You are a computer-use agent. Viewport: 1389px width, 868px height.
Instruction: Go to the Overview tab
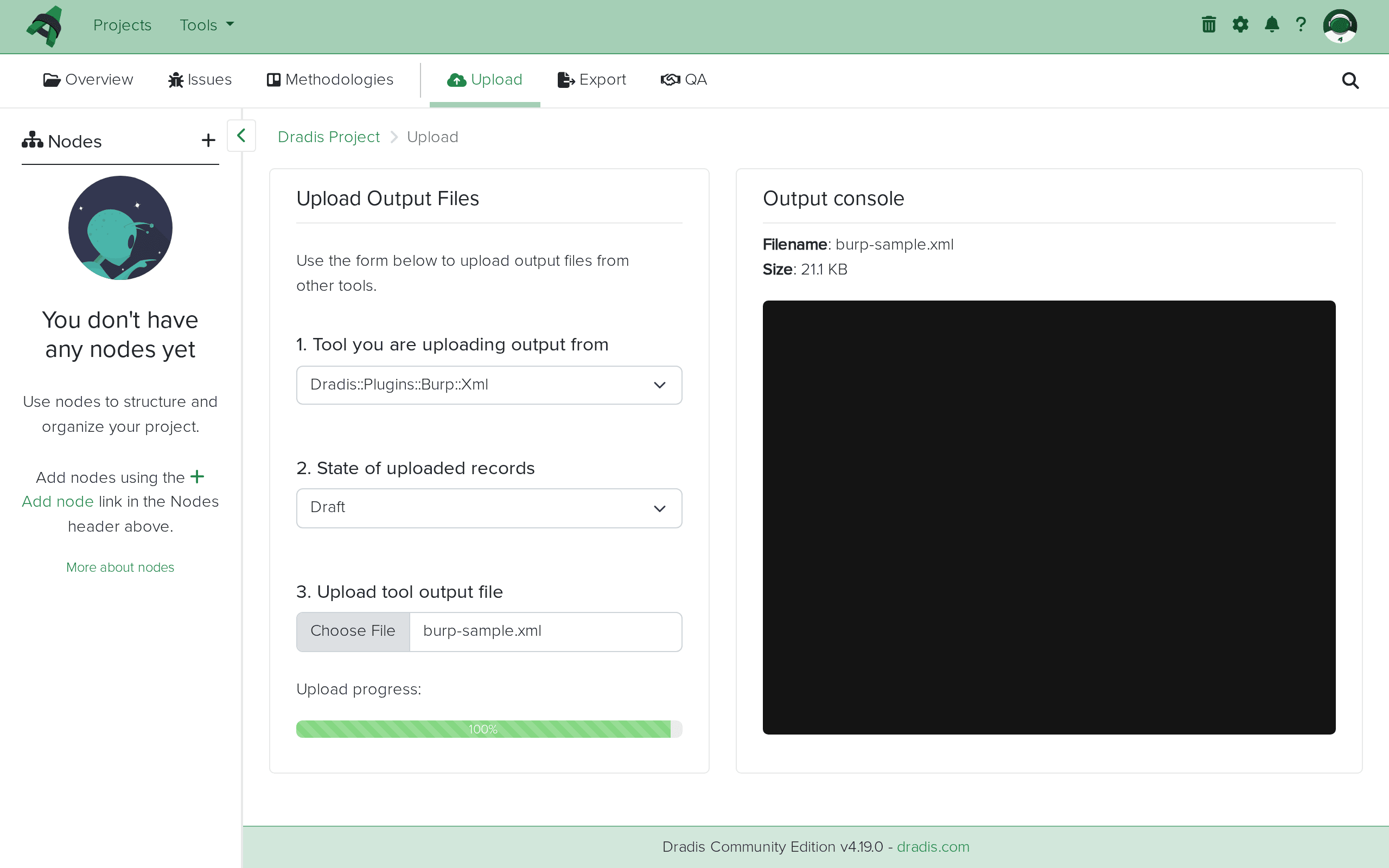(x=88, y=80)
